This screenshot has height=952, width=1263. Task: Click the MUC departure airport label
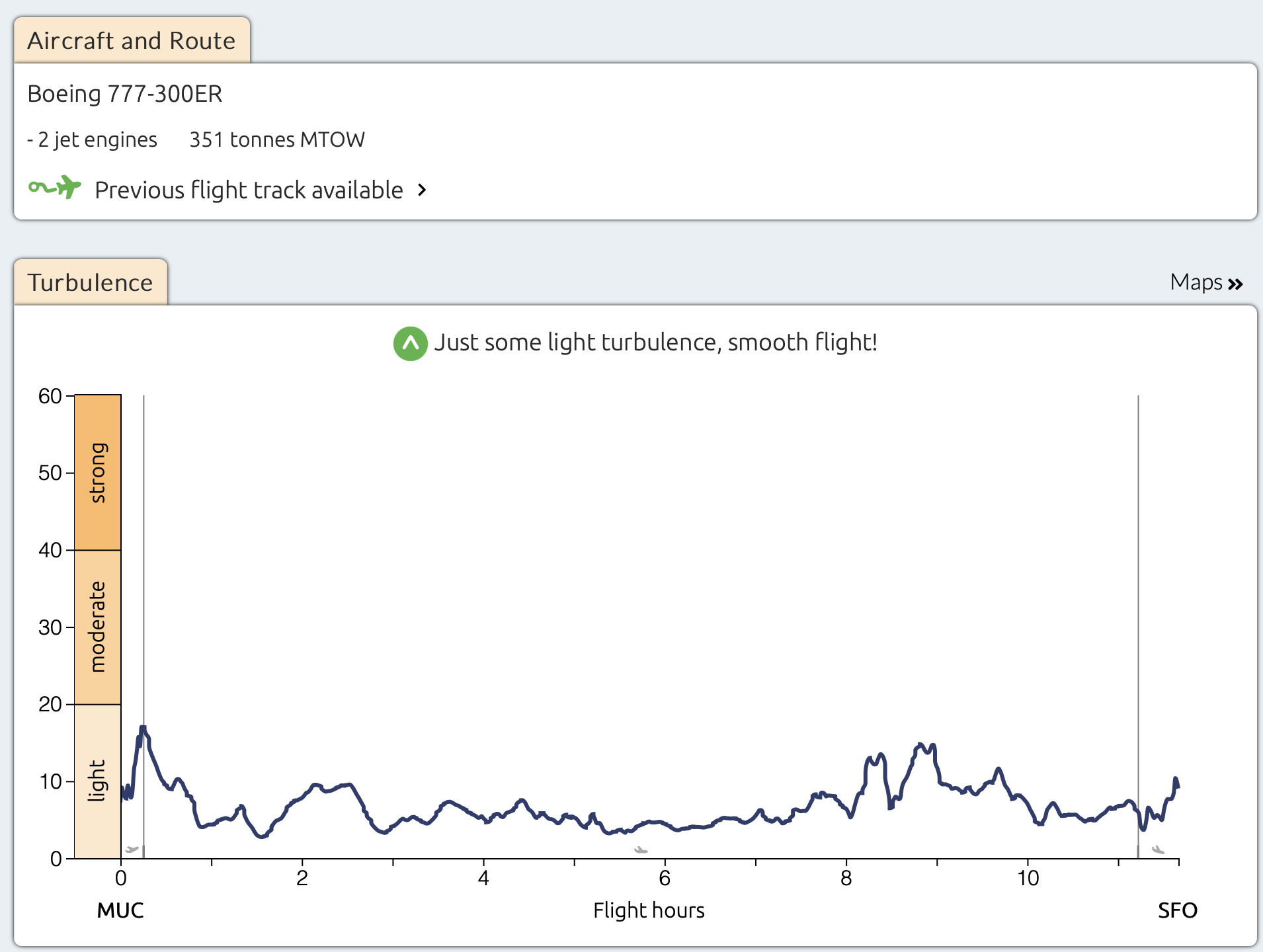pos(120,910)
